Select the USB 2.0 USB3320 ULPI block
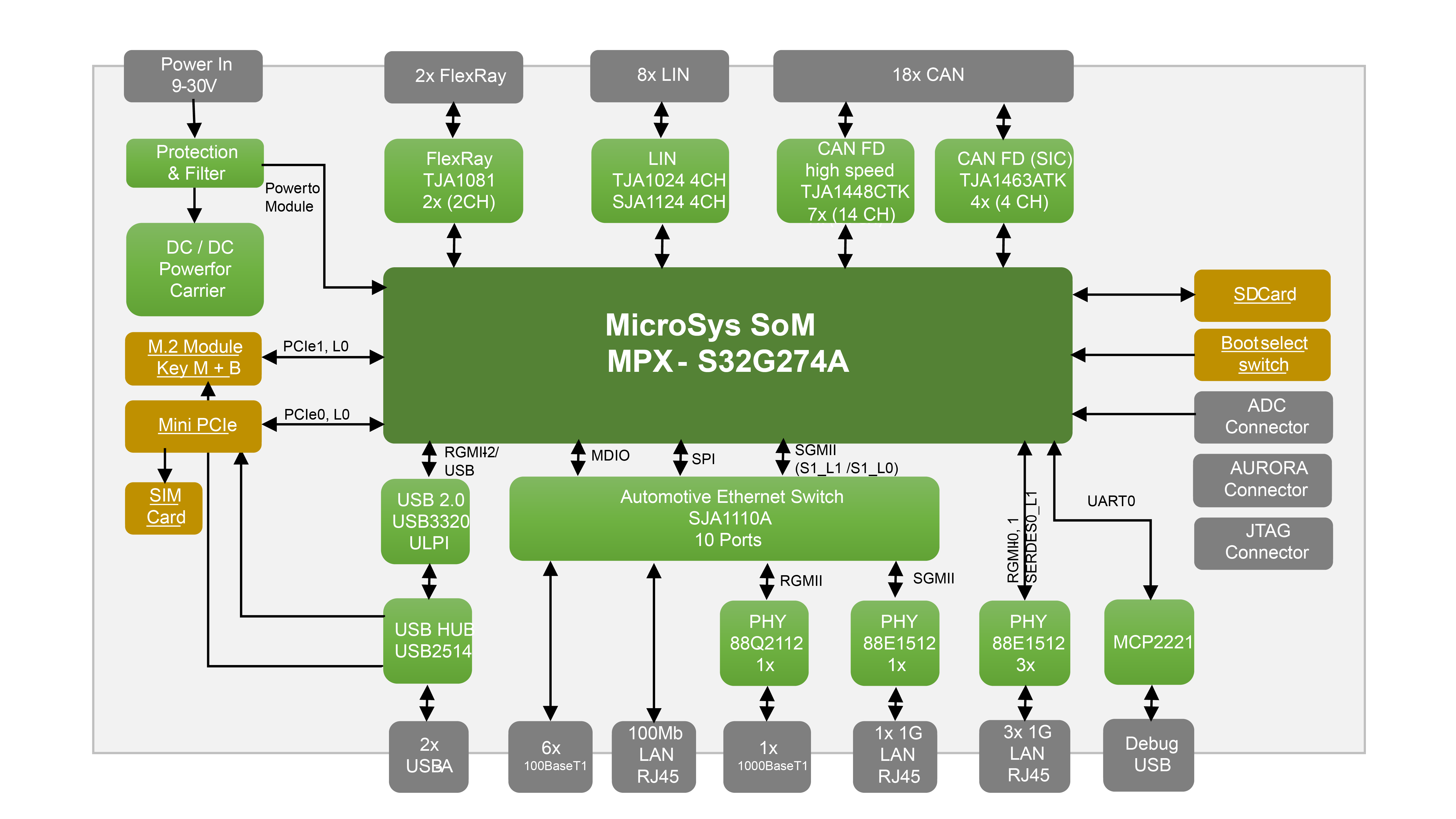1456x819 pixels. click(x=426, y=521)
